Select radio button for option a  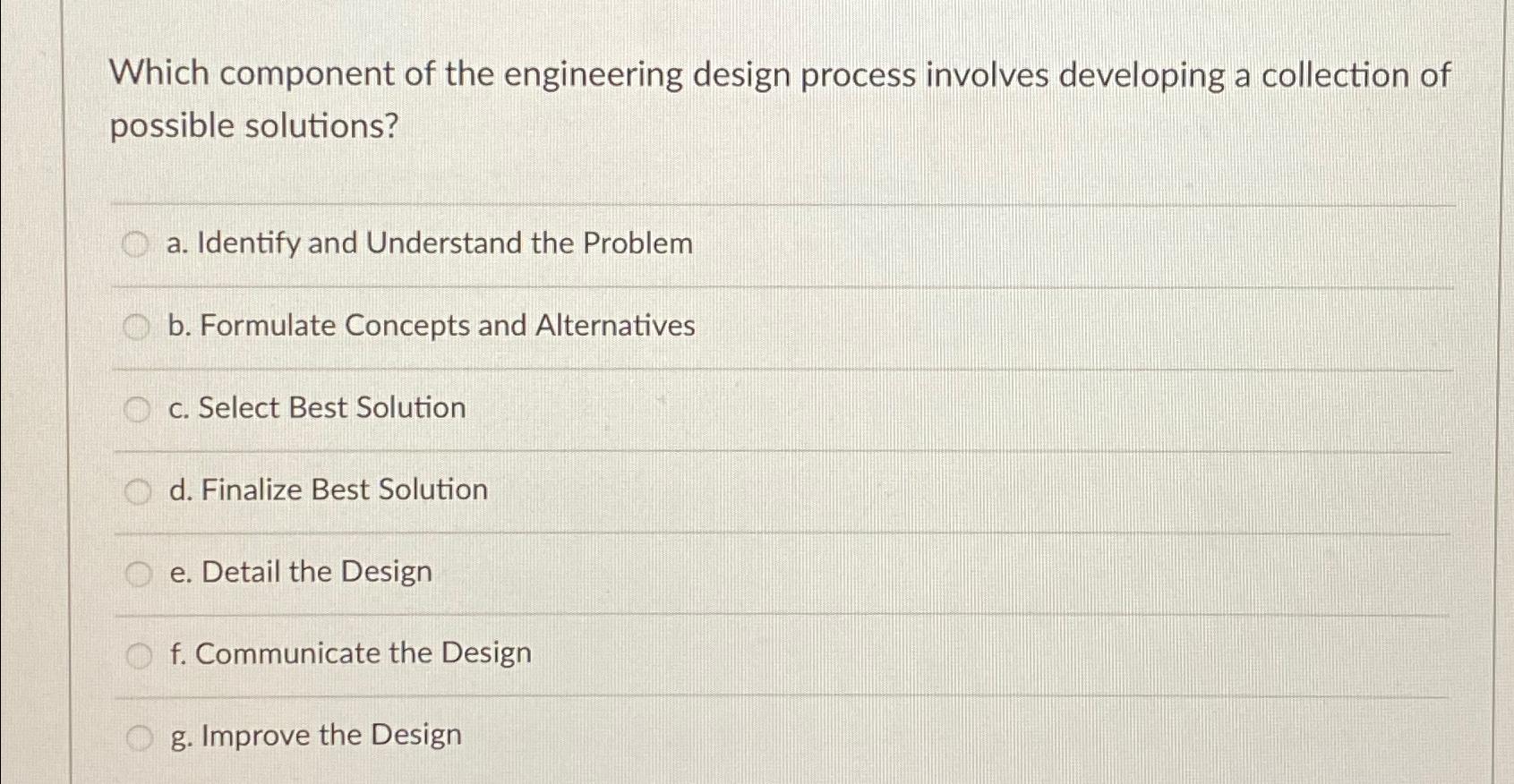pyautogui.click(x=138, y=243)
